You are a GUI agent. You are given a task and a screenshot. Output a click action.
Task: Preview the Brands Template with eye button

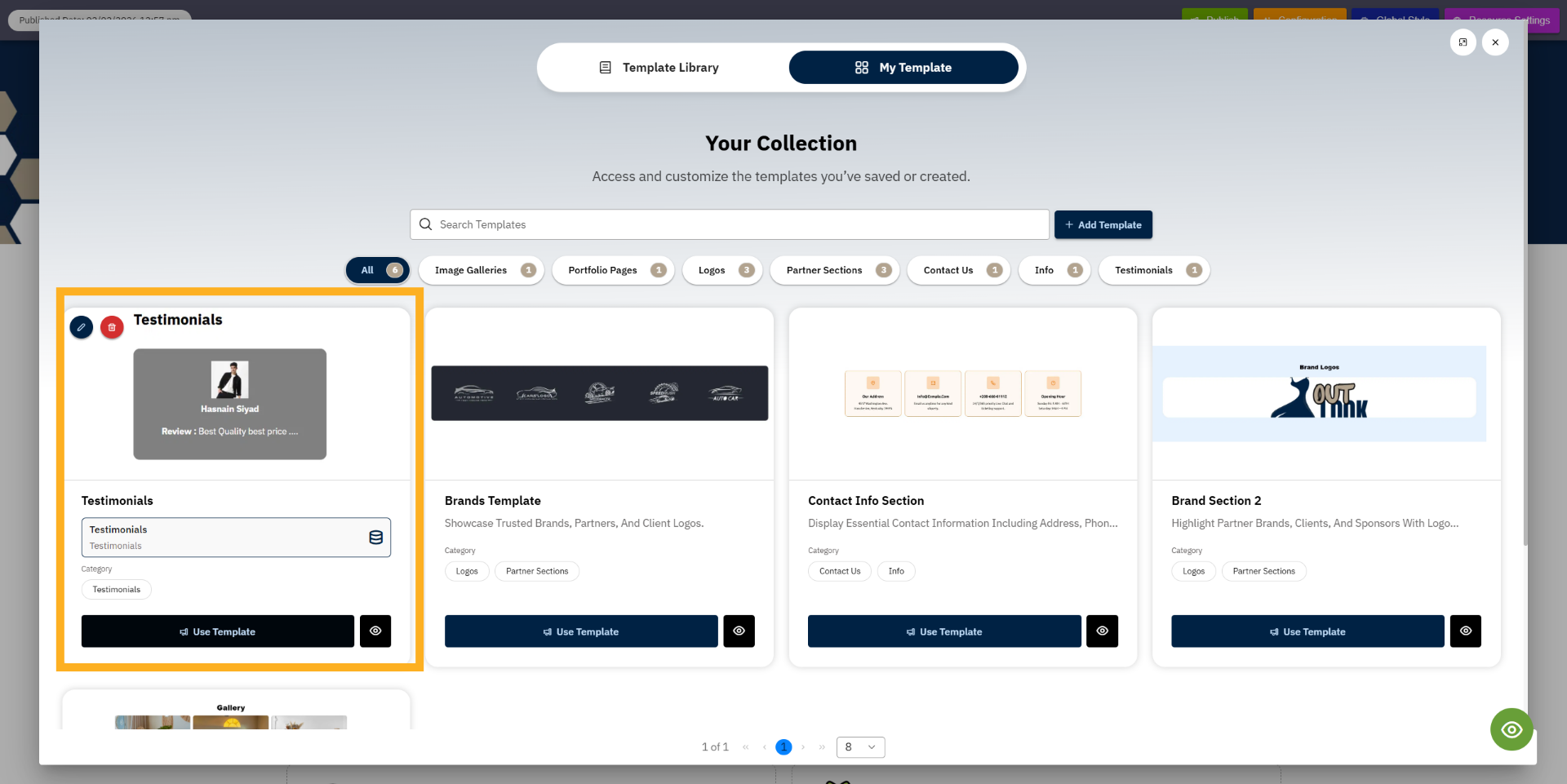click(739, 631)
